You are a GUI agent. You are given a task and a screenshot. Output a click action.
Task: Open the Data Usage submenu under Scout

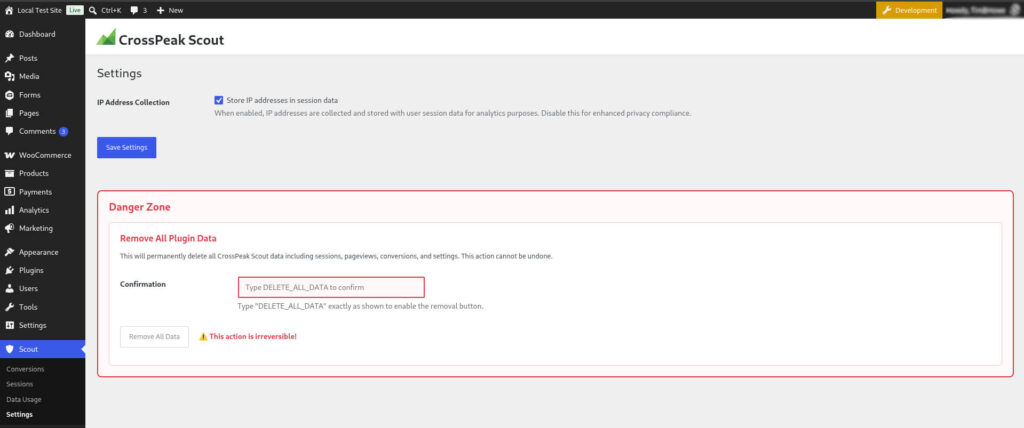(x=24, y=399)
